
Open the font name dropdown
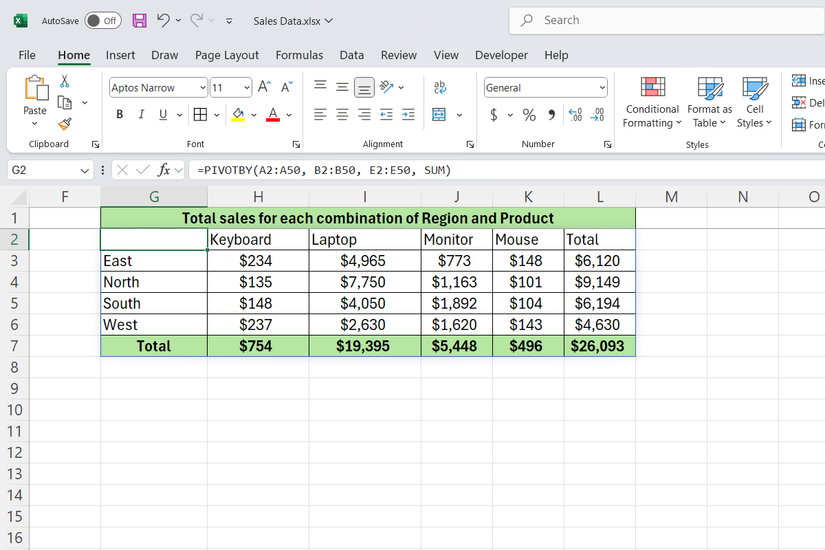click(203, 88)
